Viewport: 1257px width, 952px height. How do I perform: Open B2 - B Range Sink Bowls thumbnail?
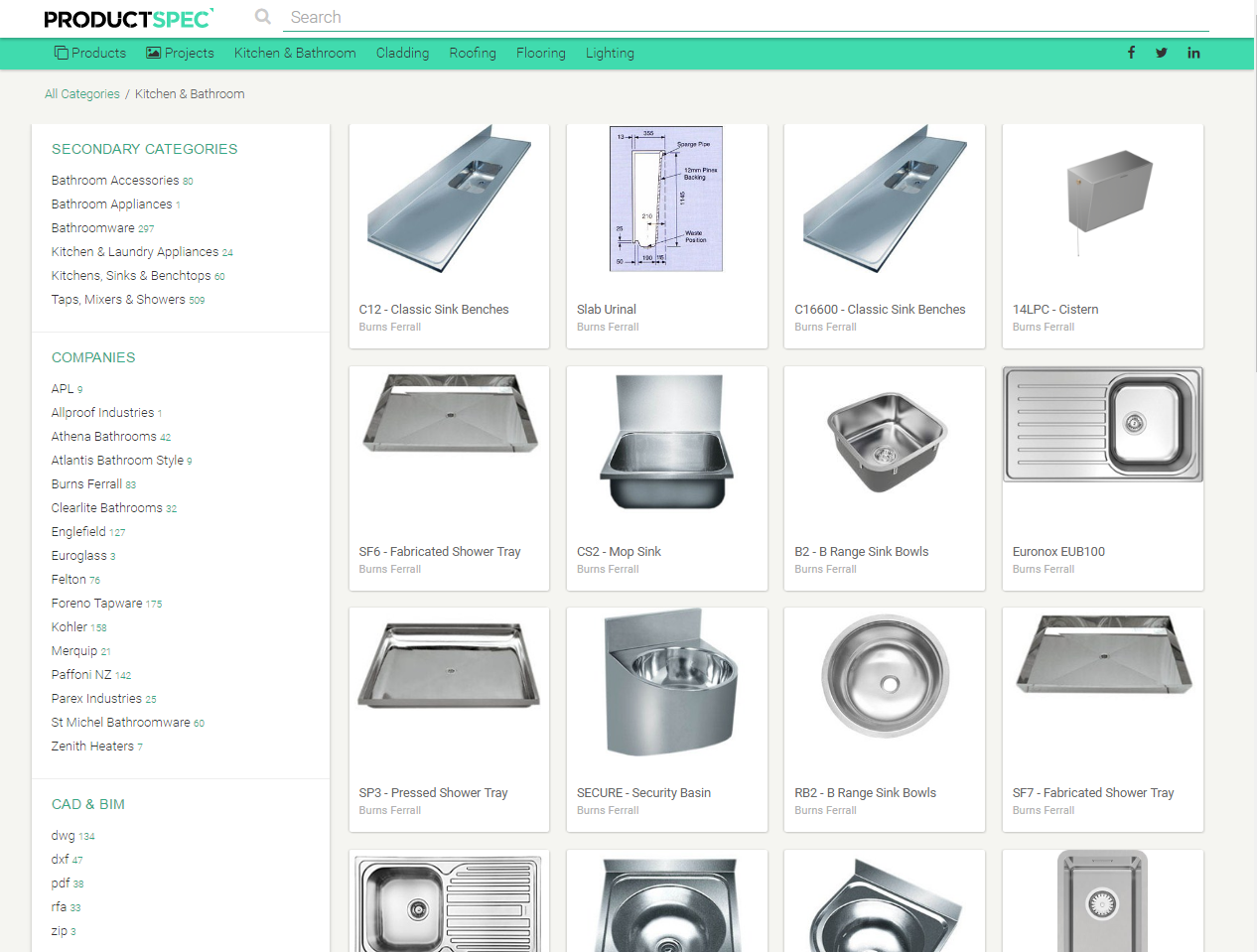887,441
